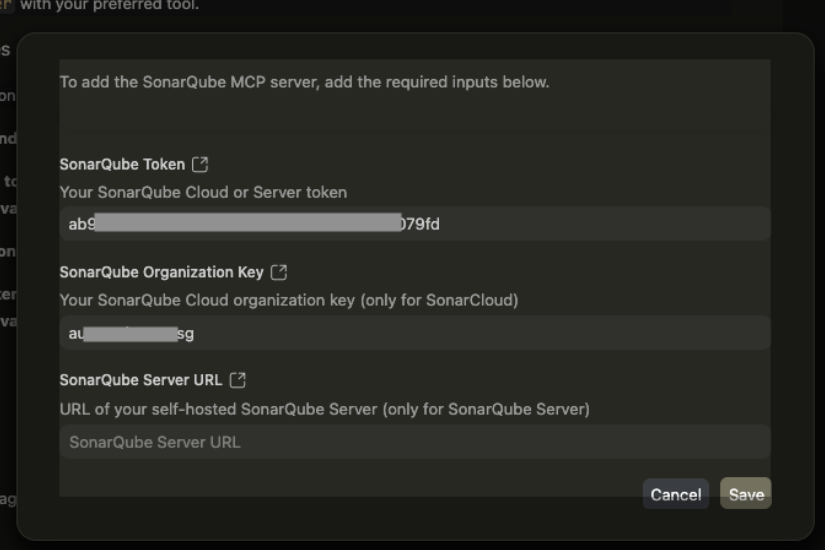The width and height of the screenshot is (825, 550).
Task: Open the Organization Key external link icon
Action: click(x=279, y=272)
